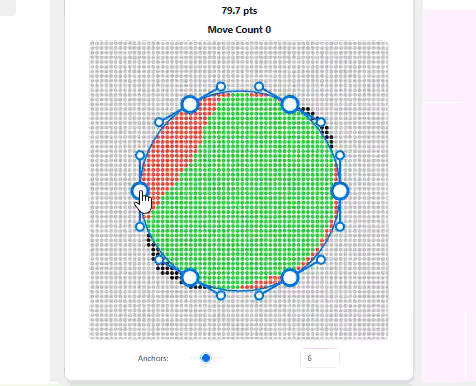The image size is (476, 386).
Task: Select the lower-right large anchor point
Action: [x=290, y=277]
